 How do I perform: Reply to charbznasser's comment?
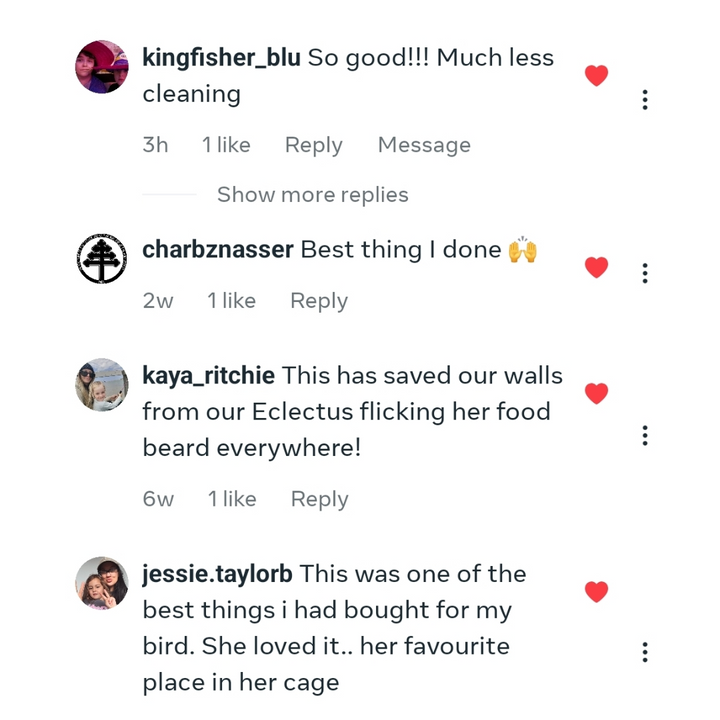point(318,301)
